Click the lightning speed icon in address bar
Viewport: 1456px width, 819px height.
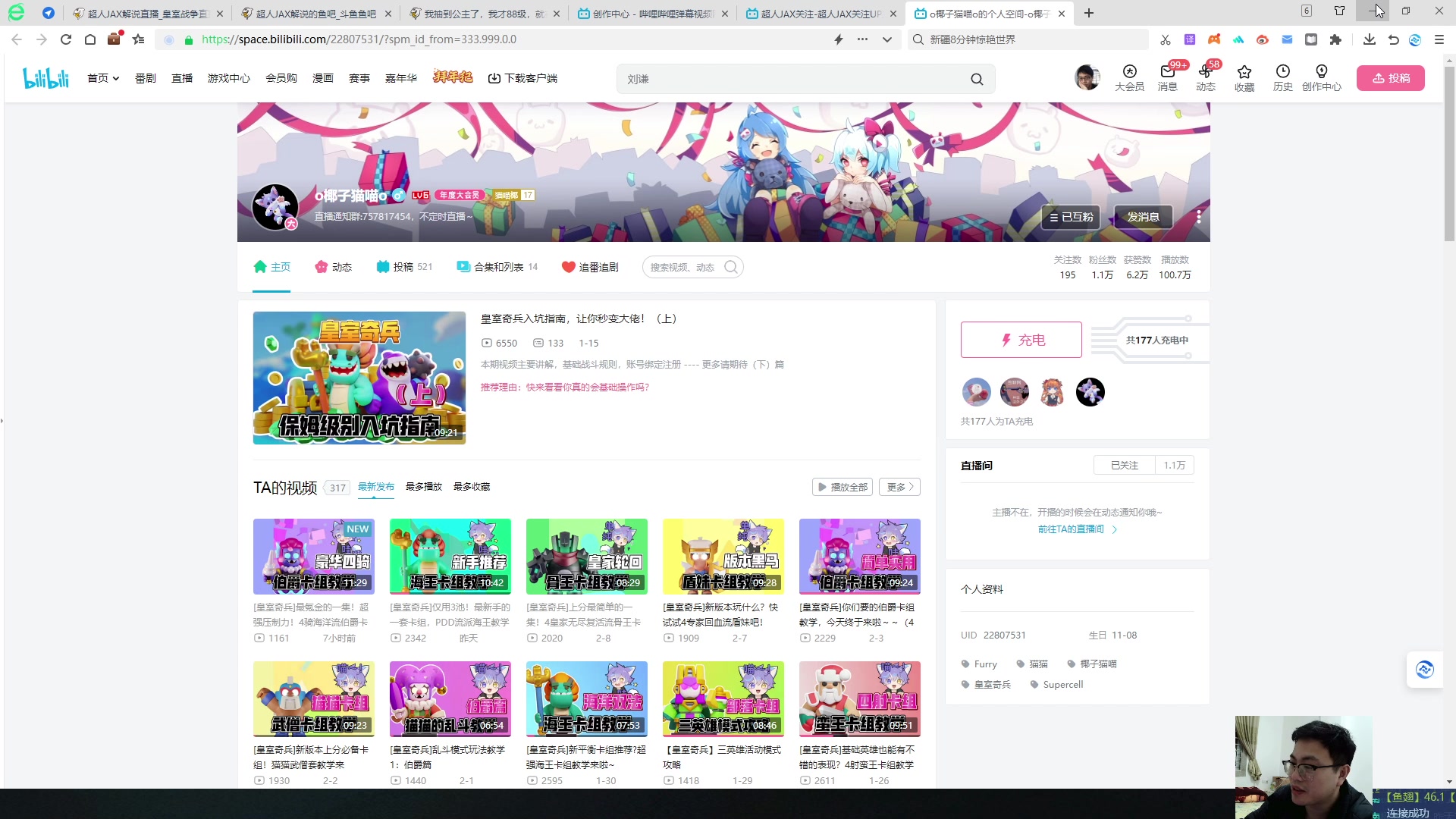click(839, 39)
